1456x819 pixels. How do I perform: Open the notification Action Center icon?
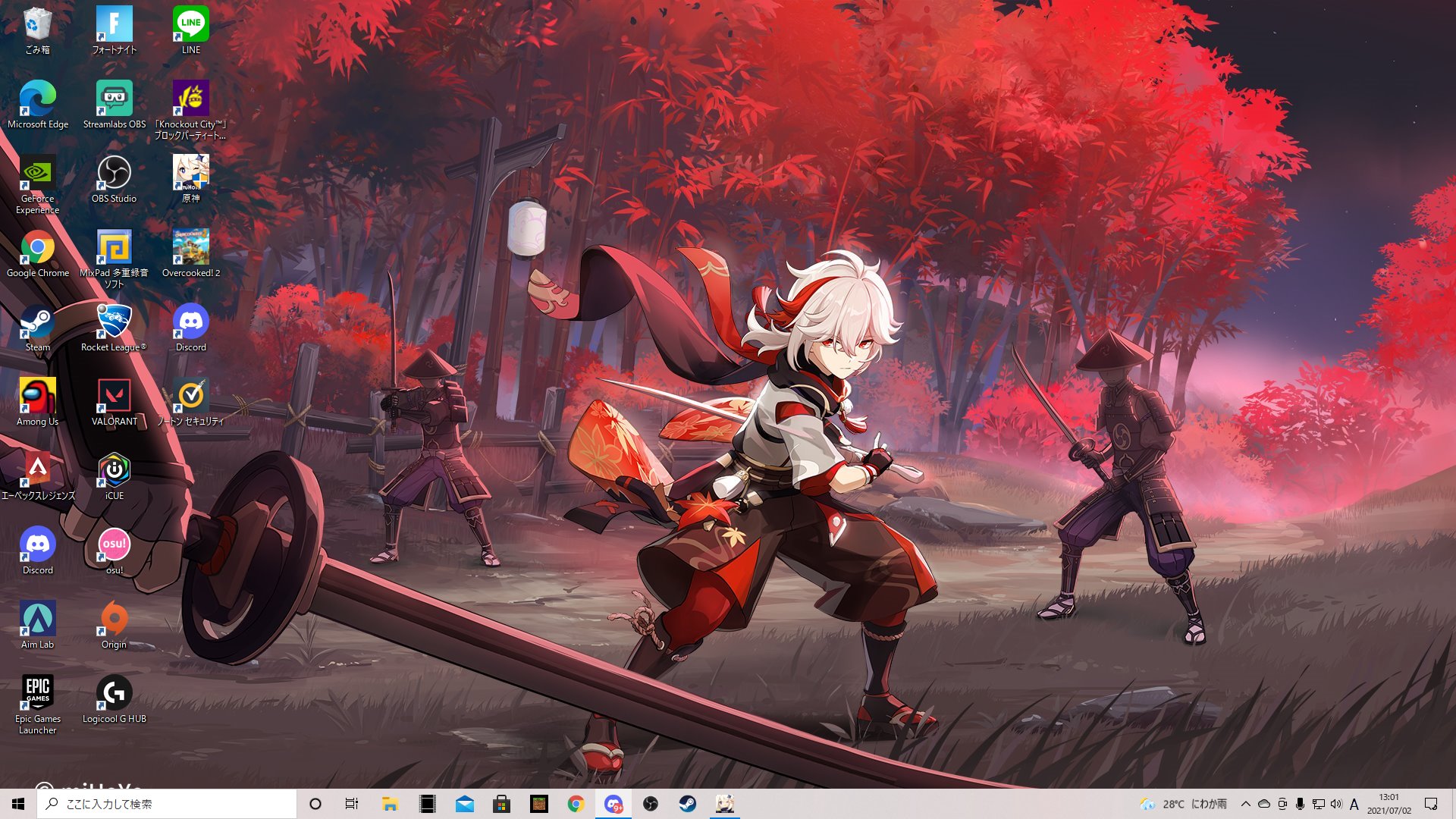(1431, 804)
